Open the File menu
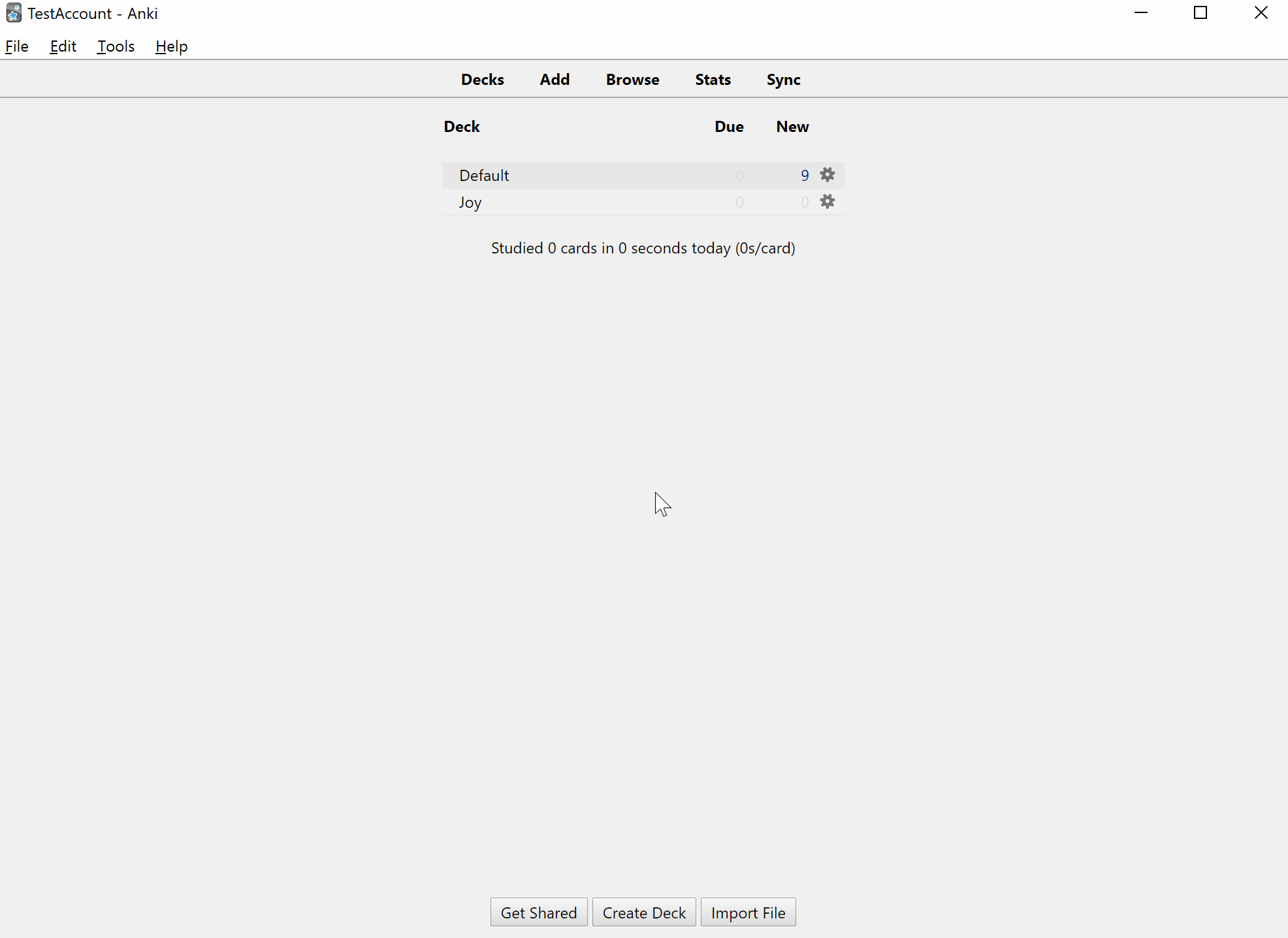Viewport: 1288px width, 938px height. click(16, 46)
